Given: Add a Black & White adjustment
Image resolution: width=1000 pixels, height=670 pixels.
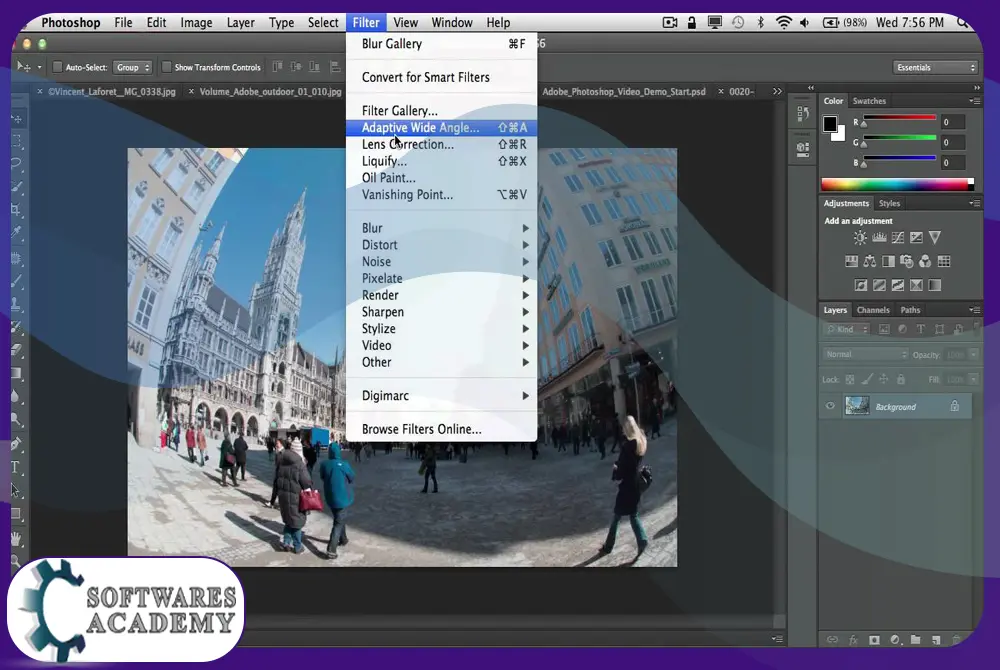Looking at the screenshot, I should (x=888, y=261).
